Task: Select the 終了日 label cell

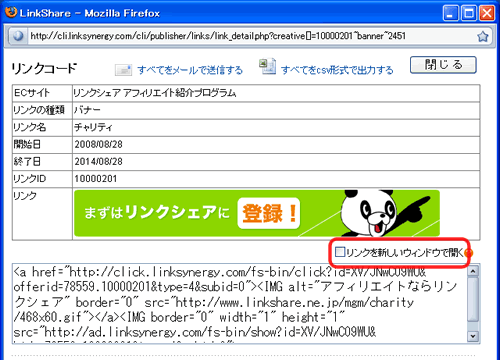Action: (x=42, y=162)
